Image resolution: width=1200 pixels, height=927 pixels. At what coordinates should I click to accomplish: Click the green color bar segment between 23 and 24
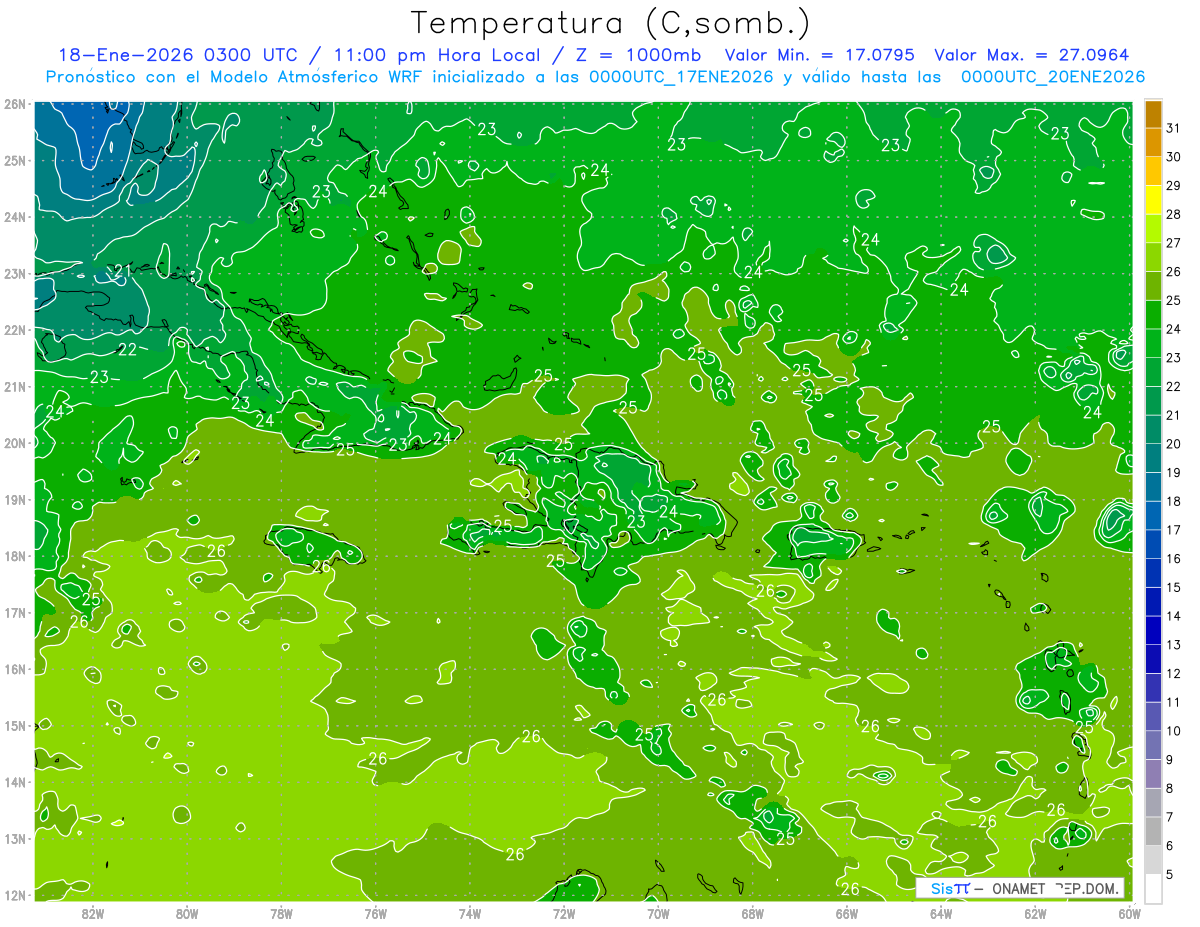pyautogui.click(x=1152, y=343)
